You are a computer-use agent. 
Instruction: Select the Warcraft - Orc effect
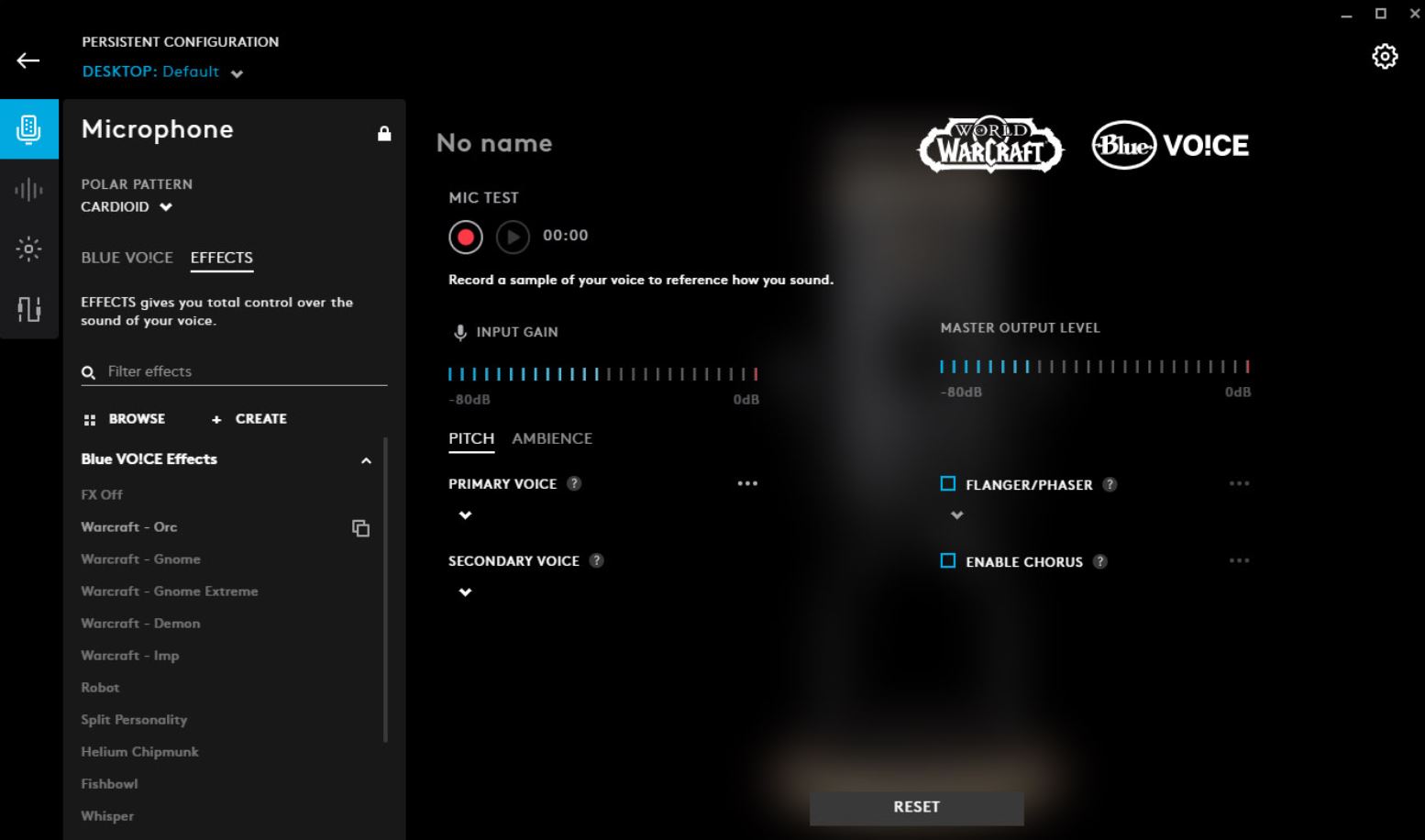[129, 527]
